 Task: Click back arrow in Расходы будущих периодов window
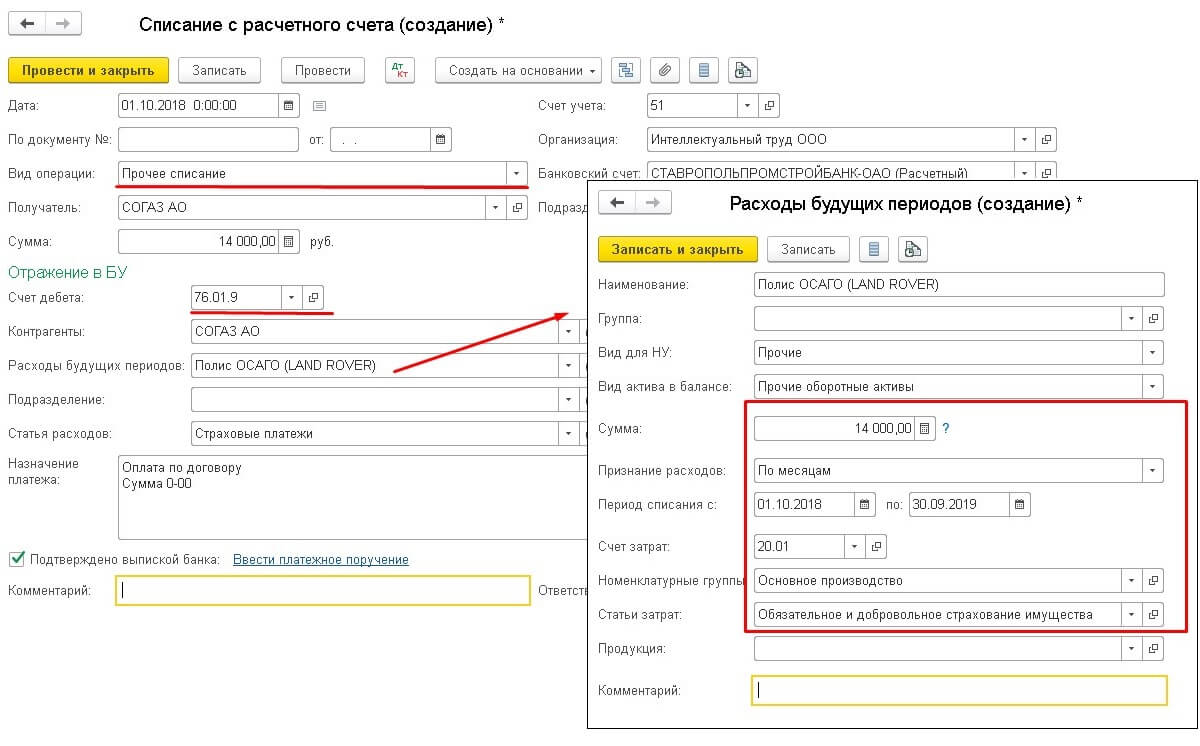click(x=617, y=202)
